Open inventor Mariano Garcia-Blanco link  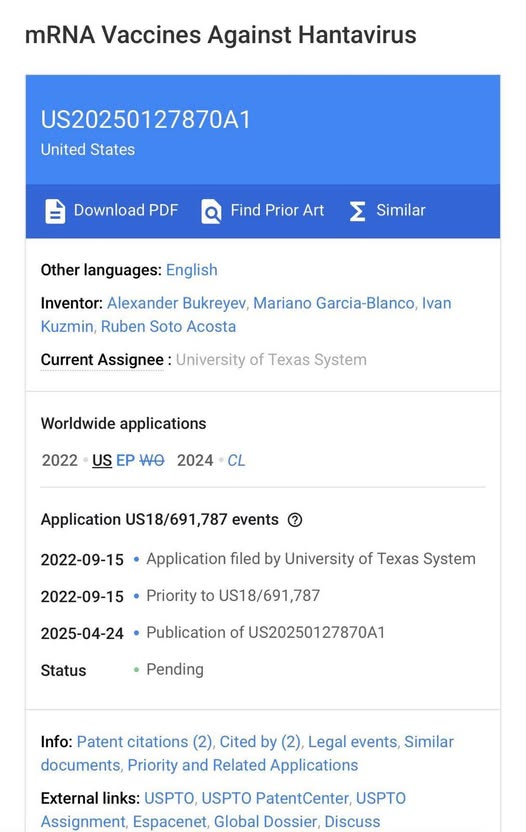tap(334, 303)
